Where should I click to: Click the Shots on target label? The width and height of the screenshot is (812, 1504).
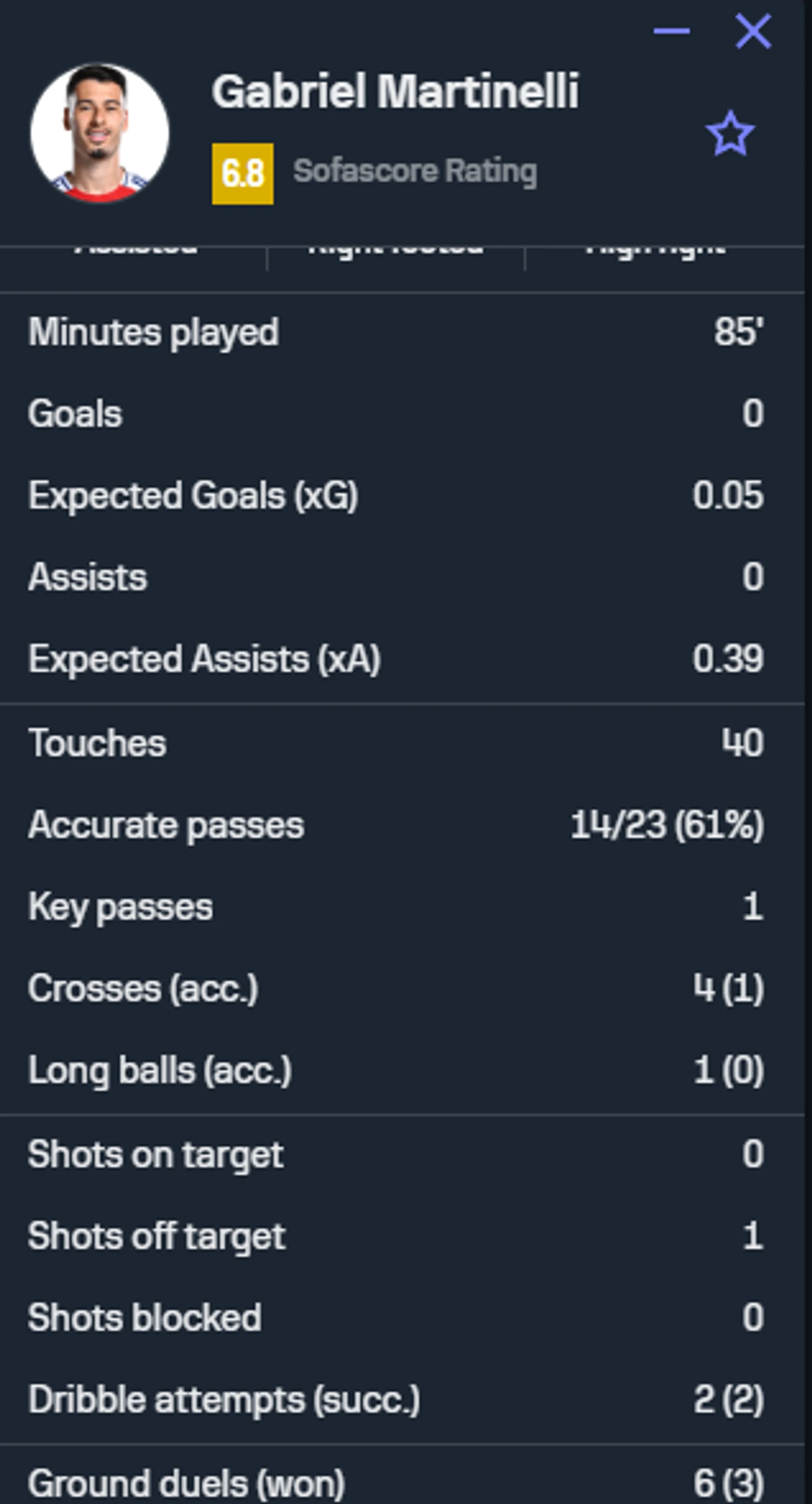pos(156,1154)
